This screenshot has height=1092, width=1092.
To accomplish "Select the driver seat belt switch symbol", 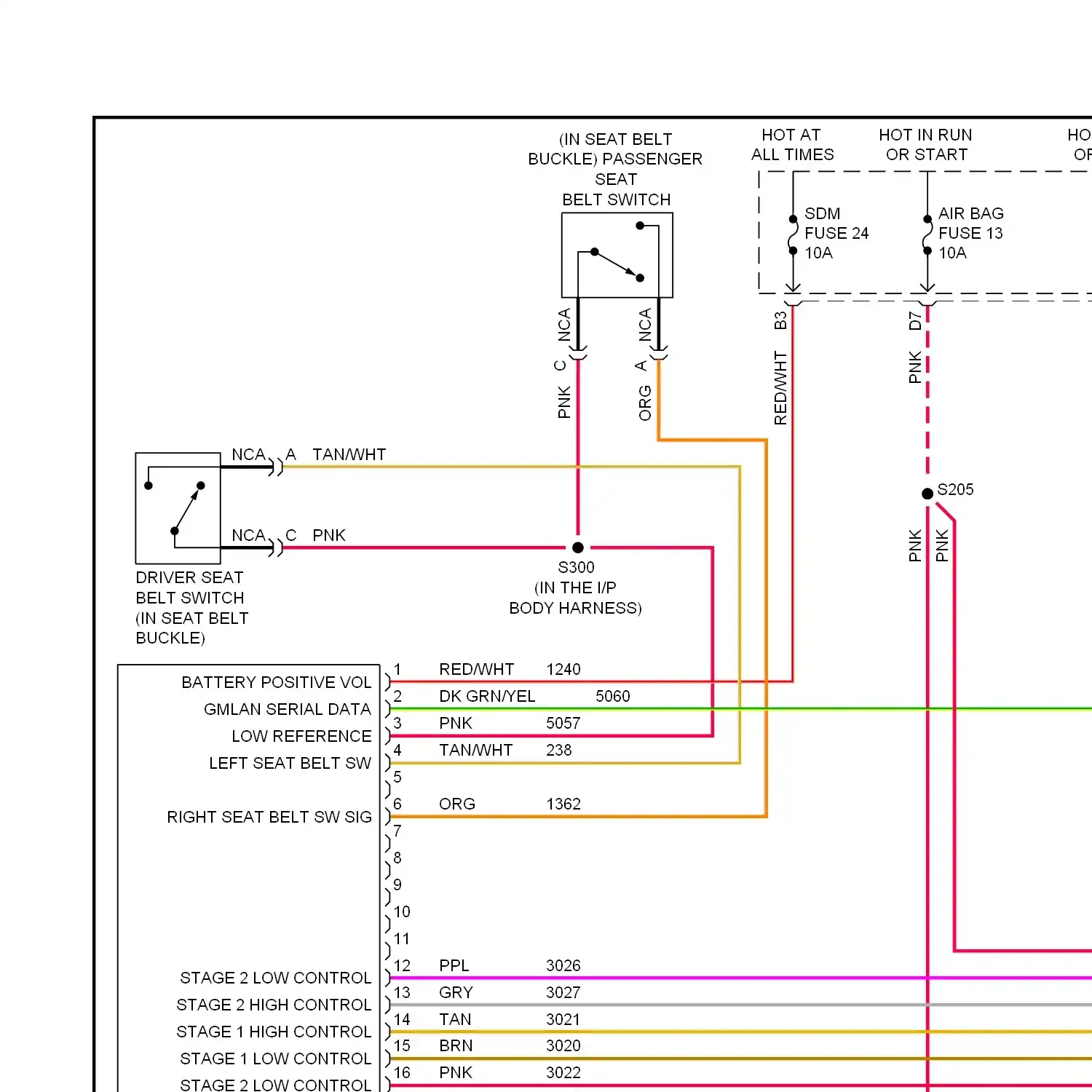I will 178,508.
